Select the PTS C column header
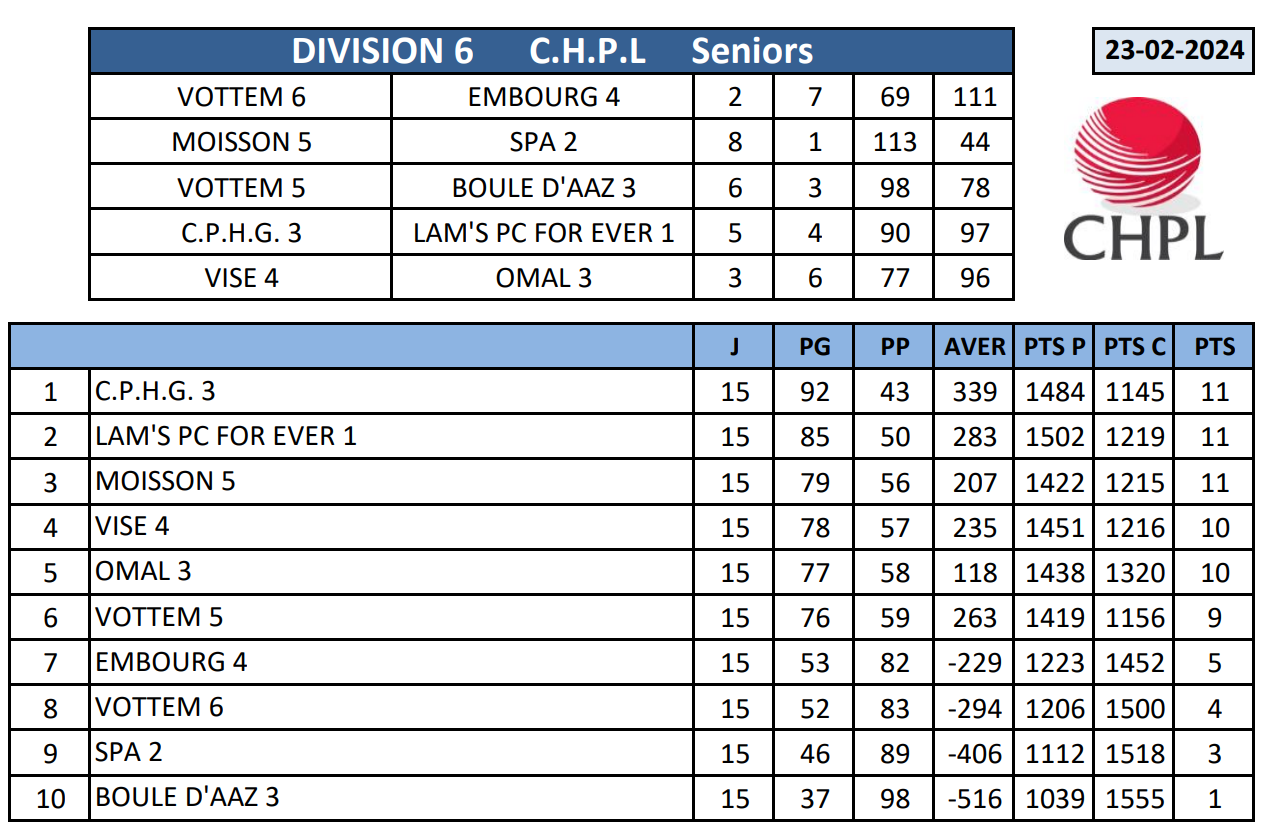Screen dimensions: 1264x826 (1134, 347)
